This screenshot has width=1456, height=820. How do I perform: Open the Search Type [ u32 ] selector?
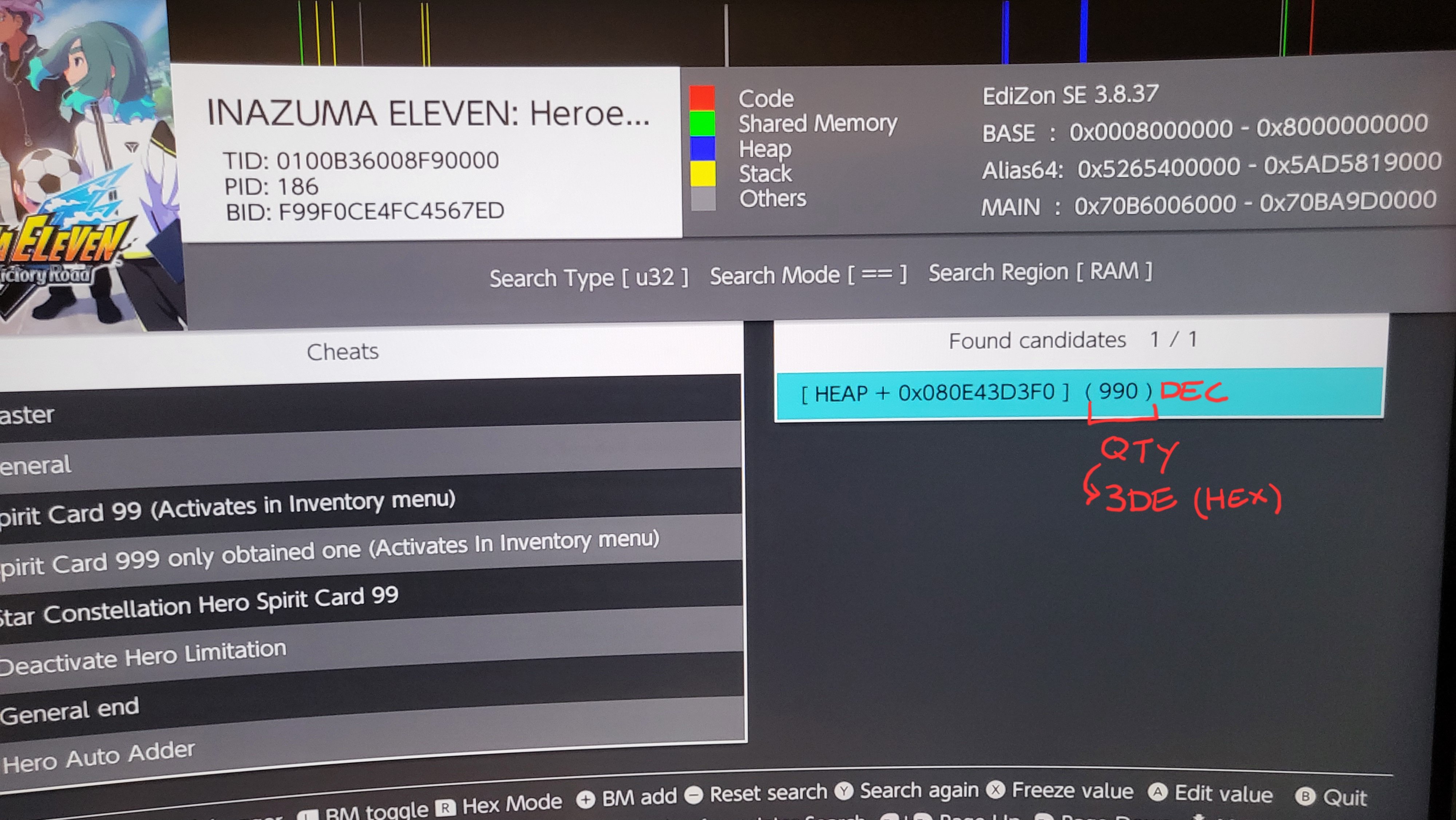click(x=589, y=278)
